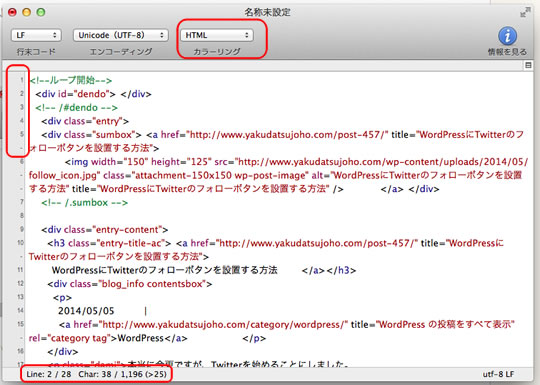This screenshot has height=385, width=540.
Task: Click line number 12 in gutter
Action: [x=20, y=283]
